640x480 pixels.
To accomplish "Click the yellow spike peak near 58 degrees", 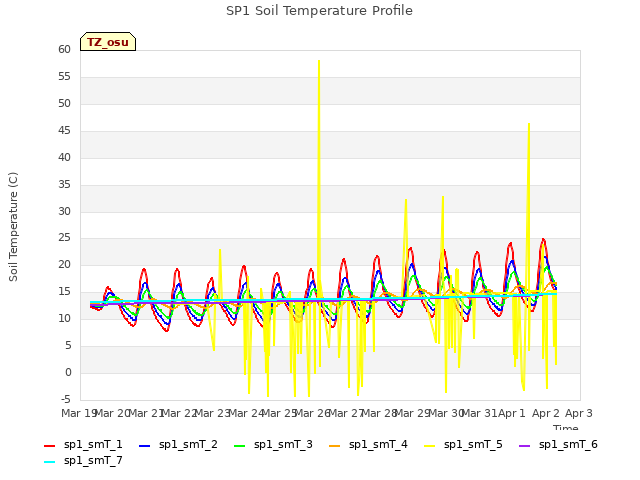I will click(x=319, y=61).
